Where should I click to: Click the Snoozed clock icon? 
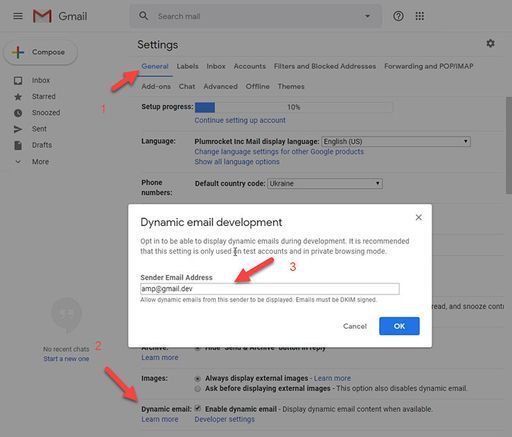click(18, 113)
